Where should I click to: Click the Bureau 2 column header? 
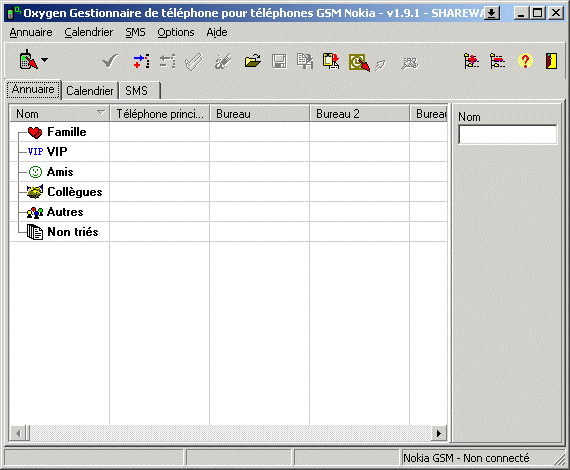coord(360,114)
